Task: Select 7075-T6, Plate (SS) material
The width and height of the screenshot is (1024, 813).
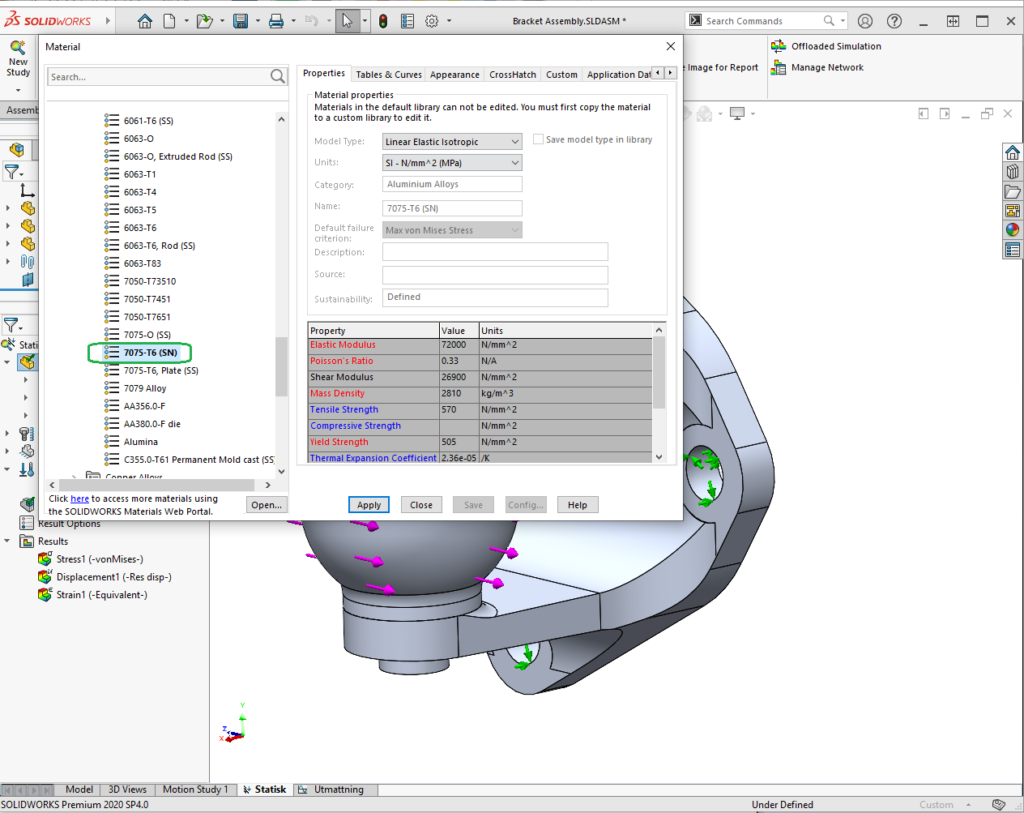Action: pos(160,370)
